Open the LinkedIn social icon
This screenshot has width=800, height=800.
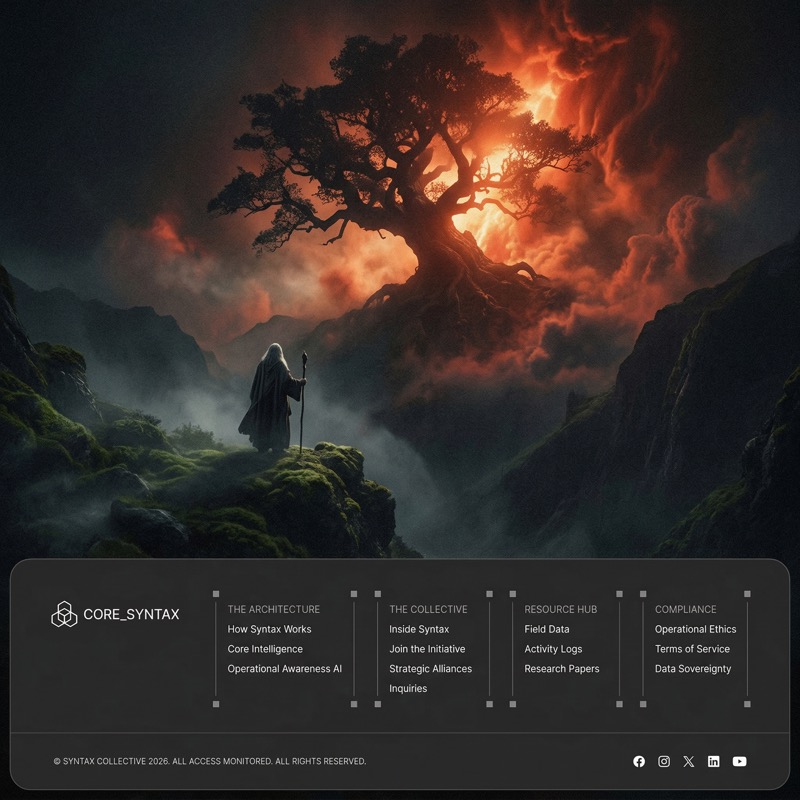coord(713,761)
